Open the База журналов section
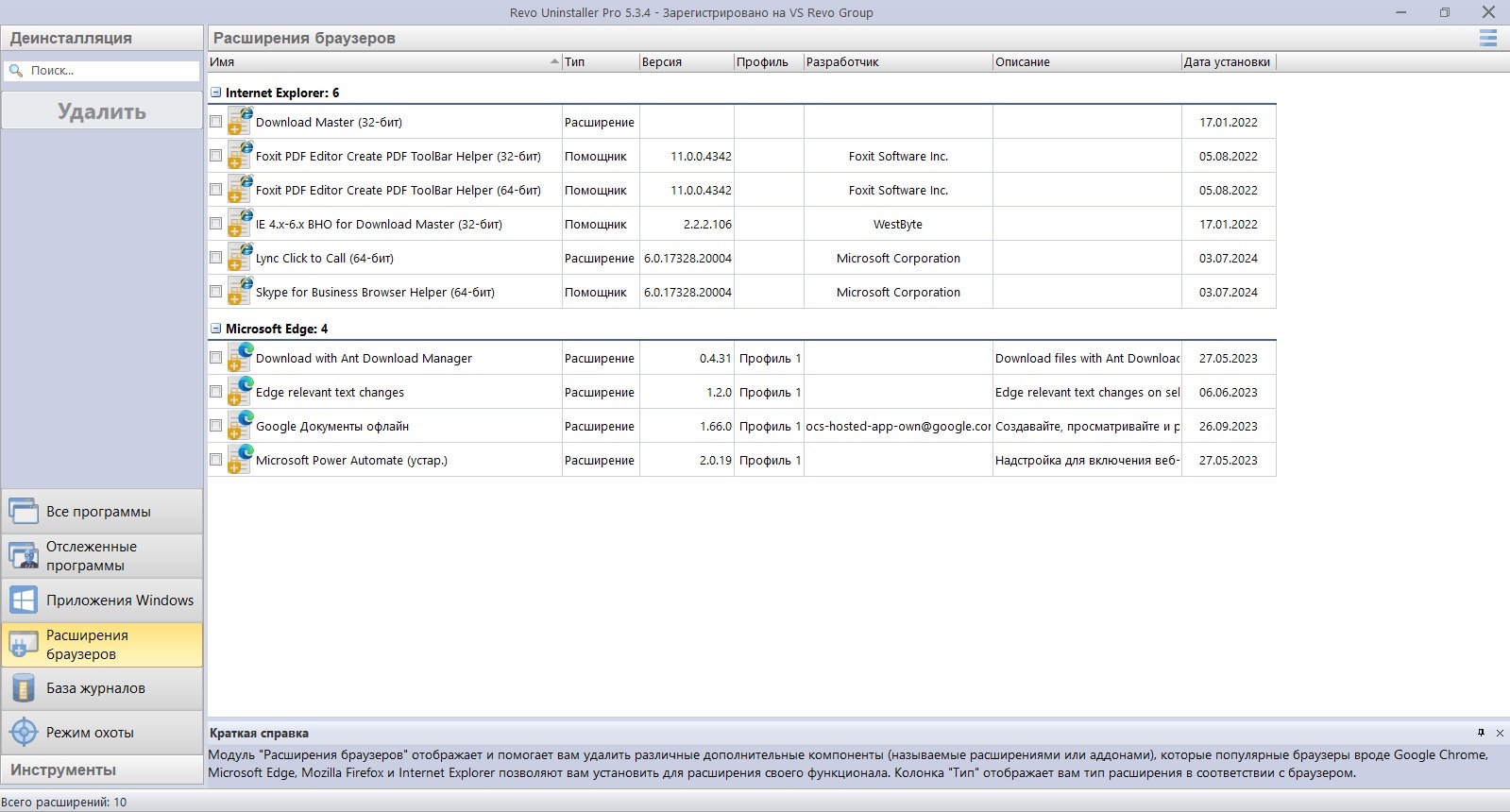Viewport: 1510px width, 812px height. pos(102,688)
